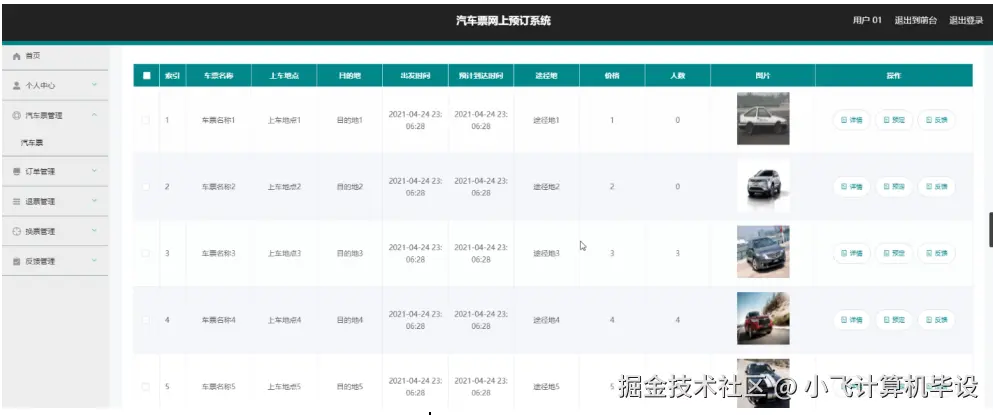Toggle the select-all checkbox in table header
Image resolution: width=993 pixels, height=415 pixels.
click(x=147, y=75)
